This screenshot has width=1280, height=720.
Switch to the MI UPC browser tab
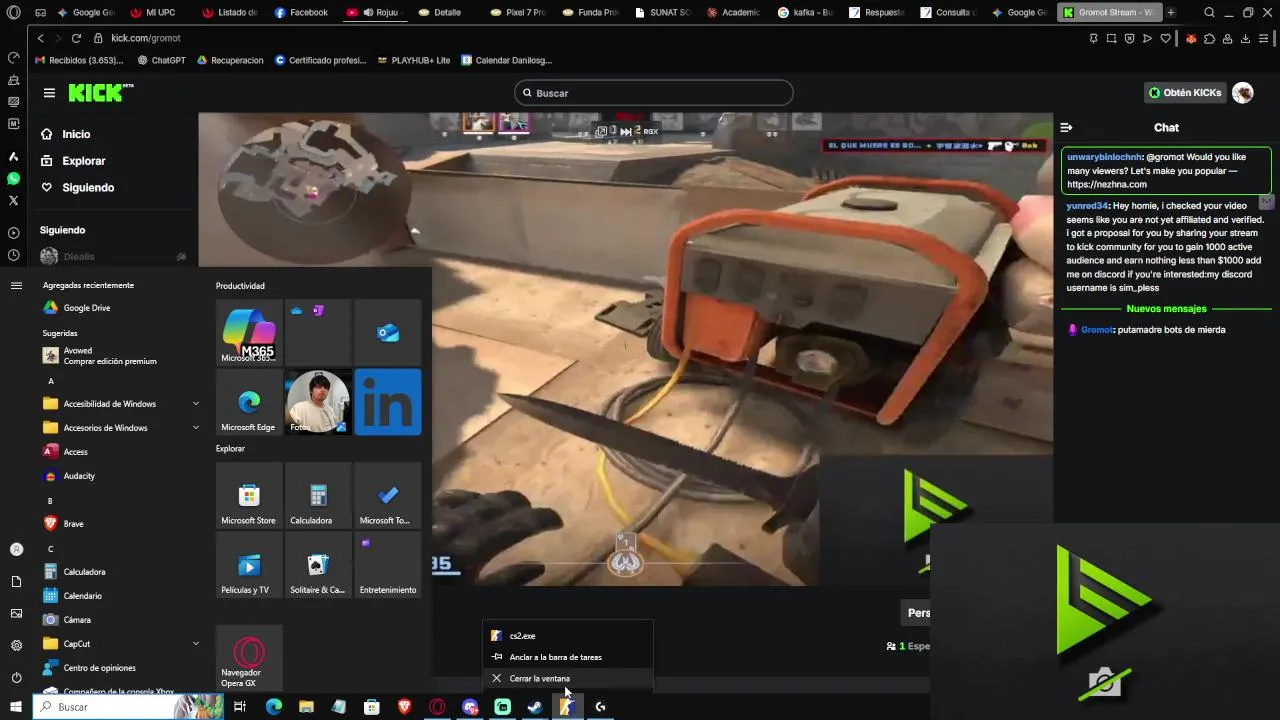click(155, 13)
